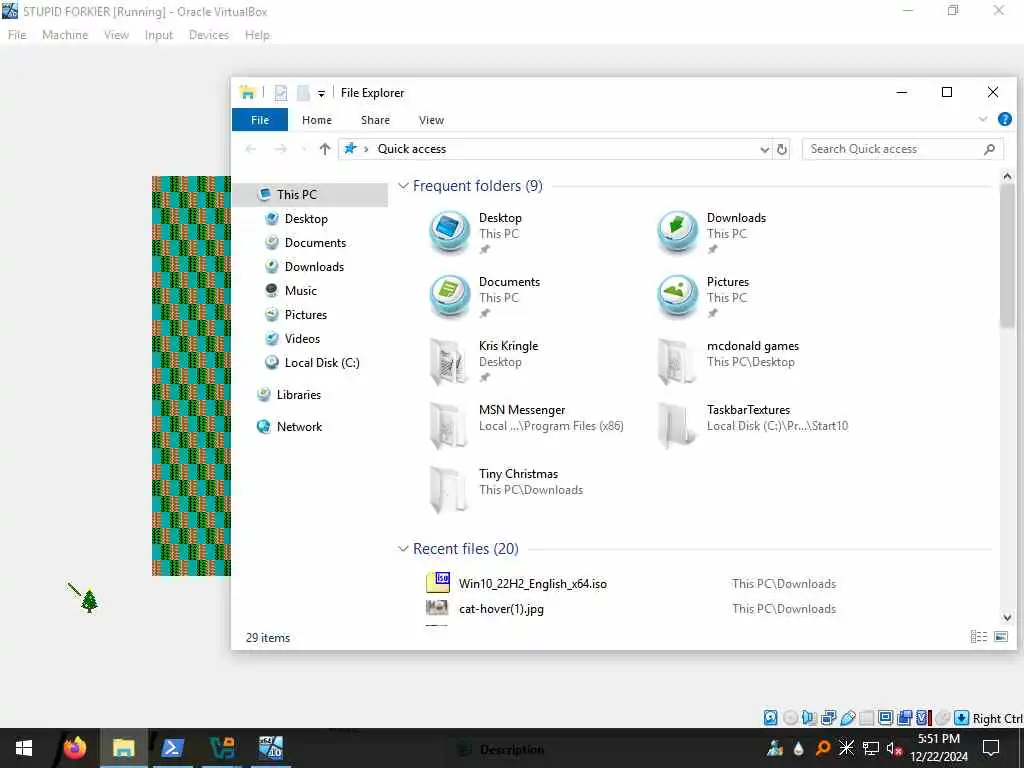Open the MSN Messenger folder
This screenshot has height=768, width=1024.
(526, 424)
